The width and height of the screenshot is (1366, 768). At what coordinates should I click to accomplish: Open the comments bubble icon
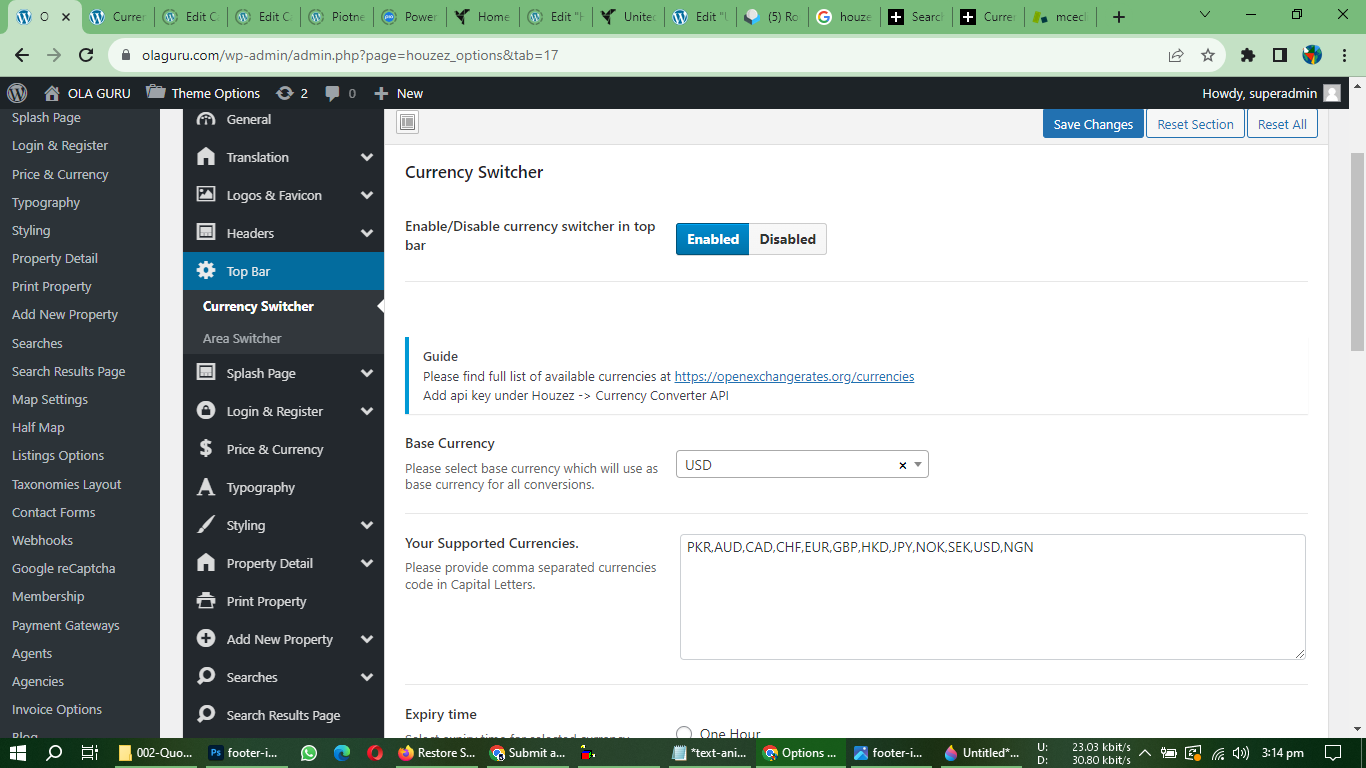tap(331, 93)
